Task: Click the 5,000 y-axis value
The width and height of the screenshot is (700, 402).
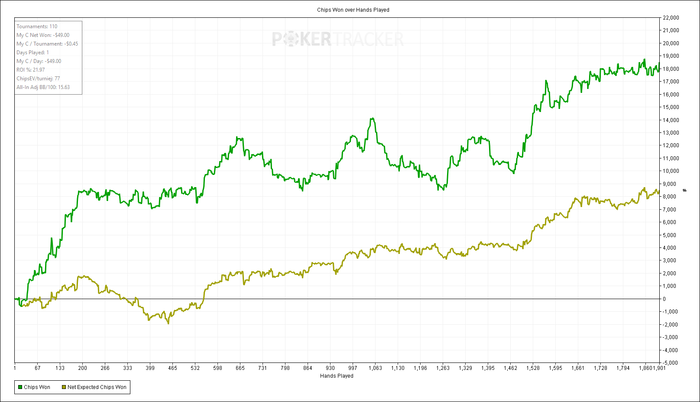Action: (x=670, y=235)
